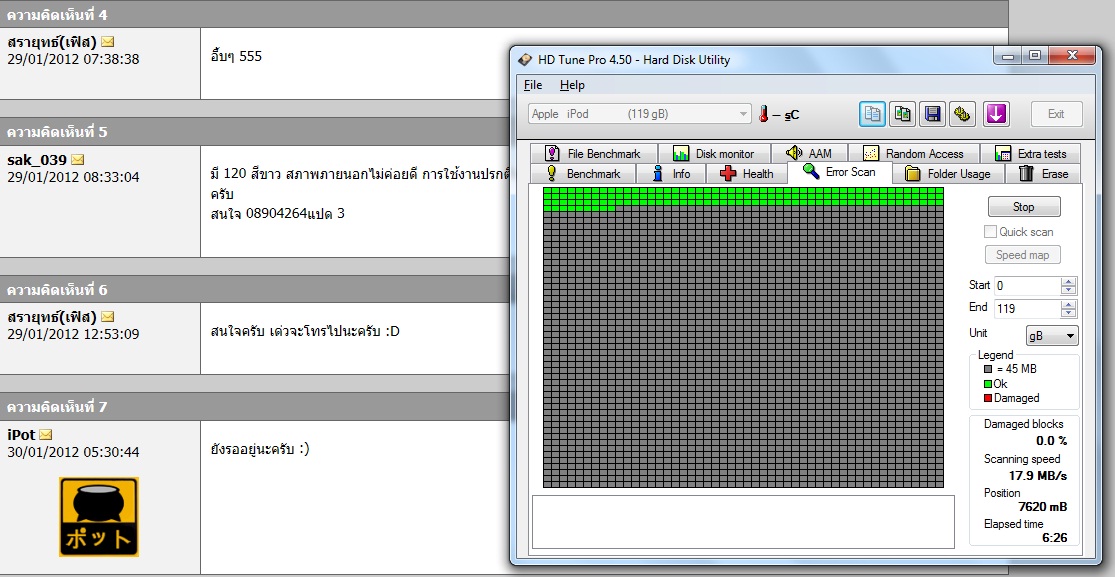
Task: Increase the Start value with spinner
Action: (1069, 281)
